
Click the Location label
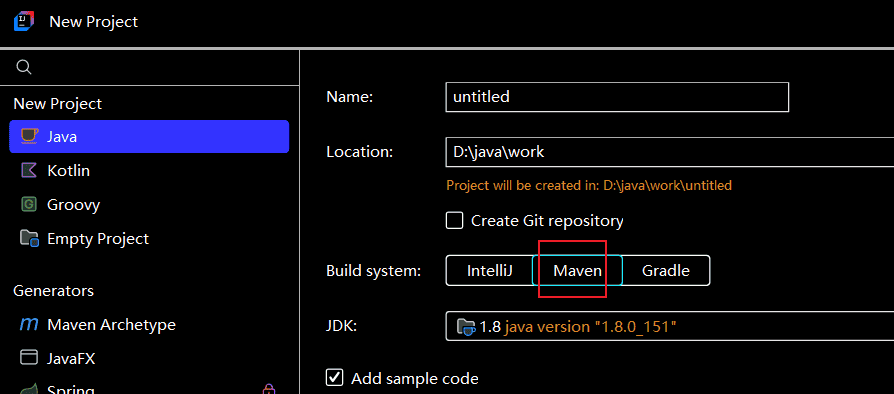[x=360, y=152]
